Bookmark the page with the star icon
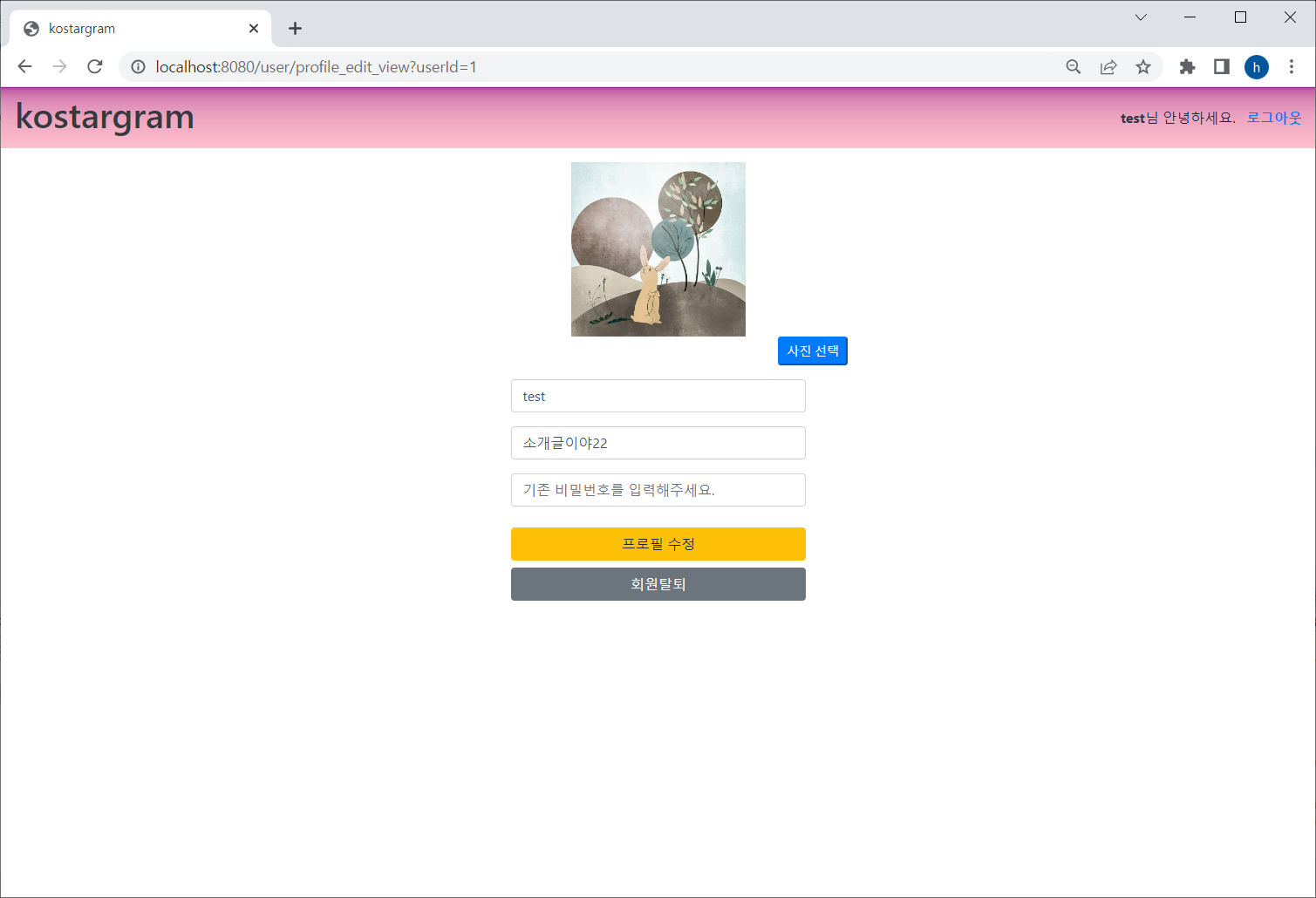1316x898 pixels. pyautogui.click(x=1142, y=66)
